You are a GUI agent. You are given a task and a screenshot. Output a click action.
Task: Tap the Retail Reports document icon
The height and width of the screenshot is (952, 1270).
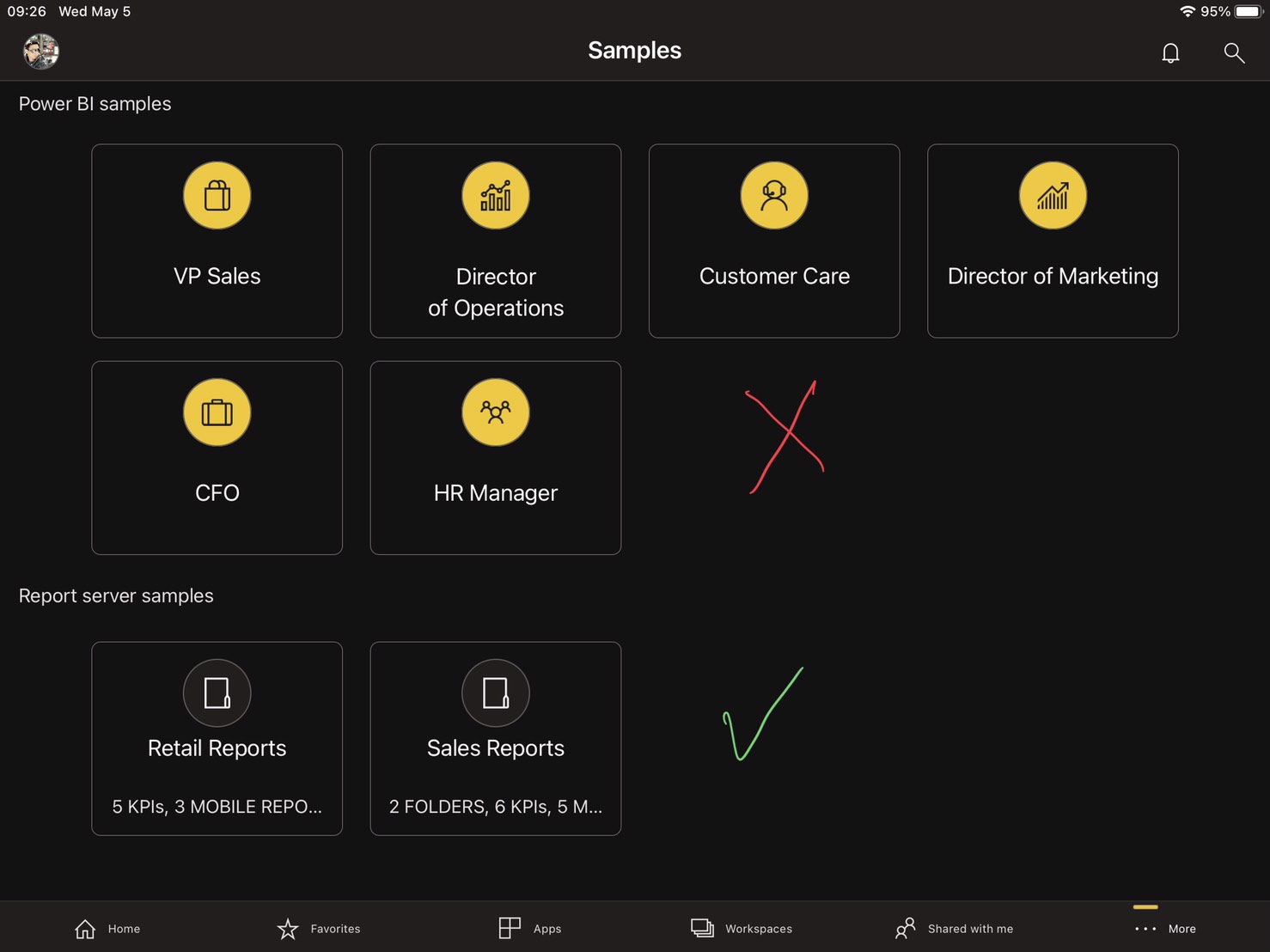(x=217, y=693)
